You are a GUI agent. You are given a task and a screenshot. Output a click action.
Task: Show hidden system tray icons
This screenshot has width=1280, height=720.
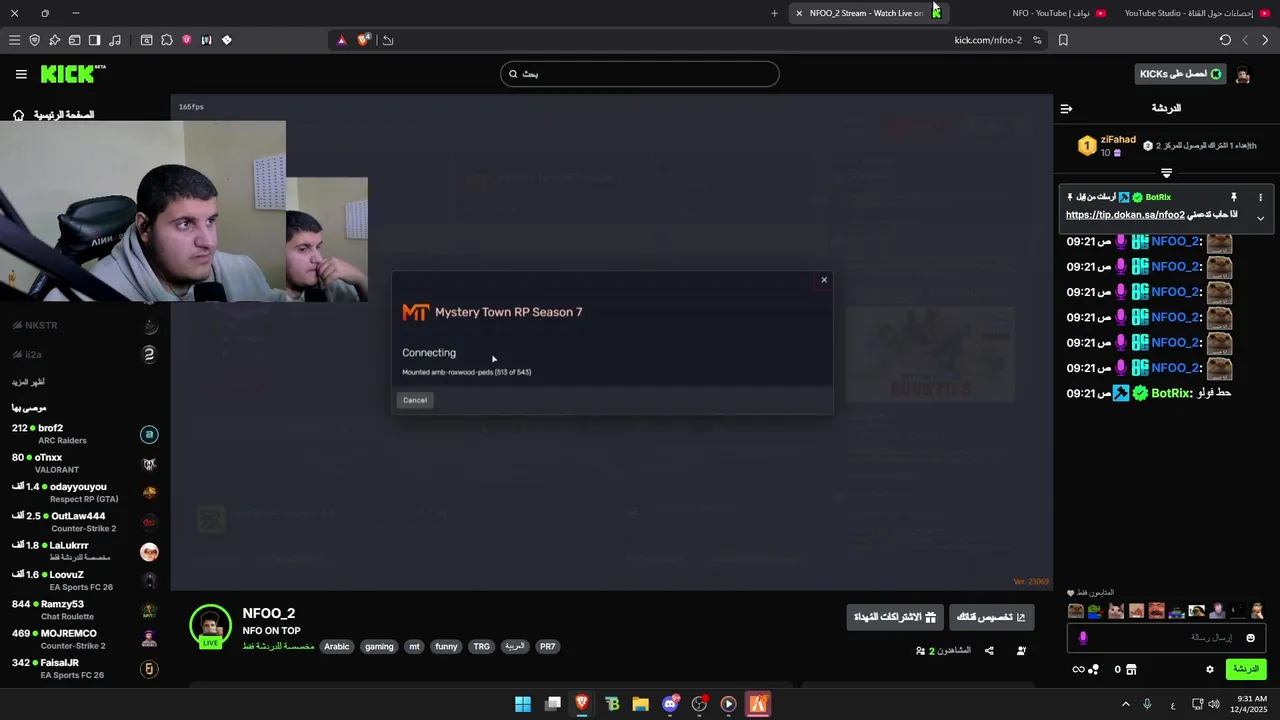pyautogui.click(x=1126, y=704)
